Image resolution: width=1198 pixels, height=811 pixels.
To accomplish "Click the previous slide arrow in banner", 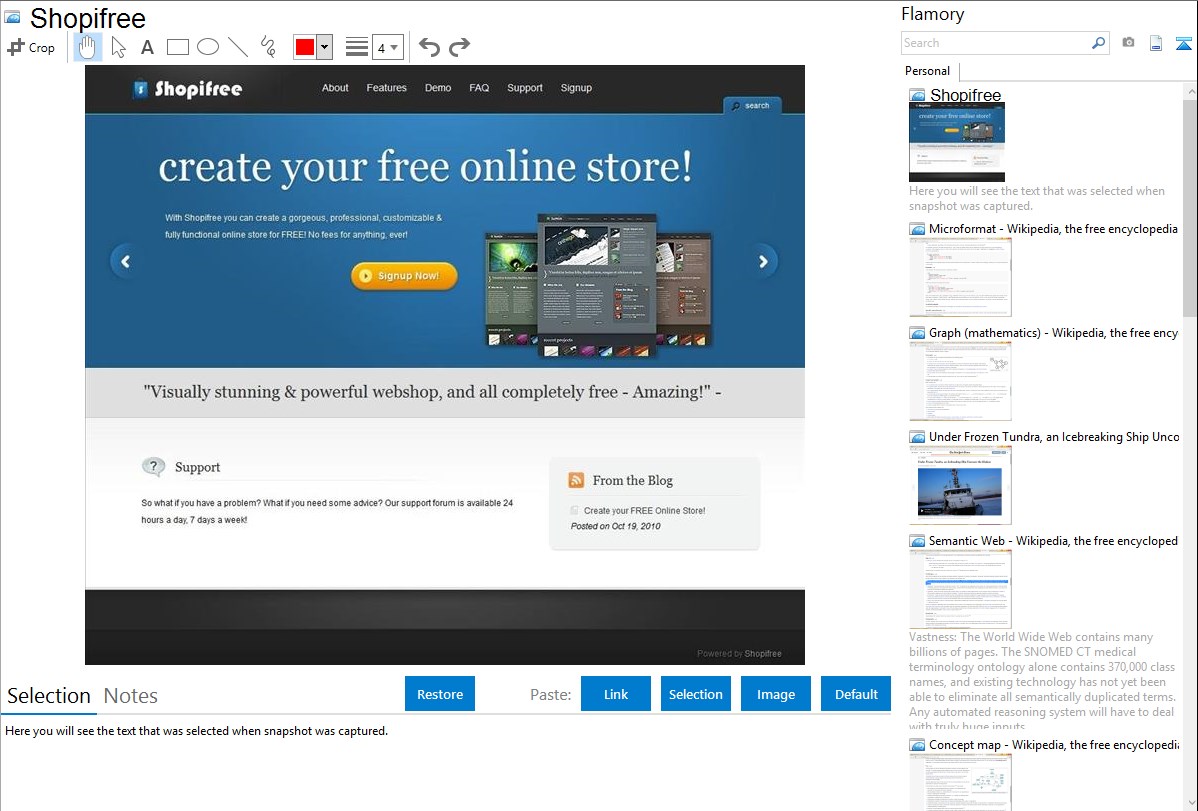I will tap(125, 261).
